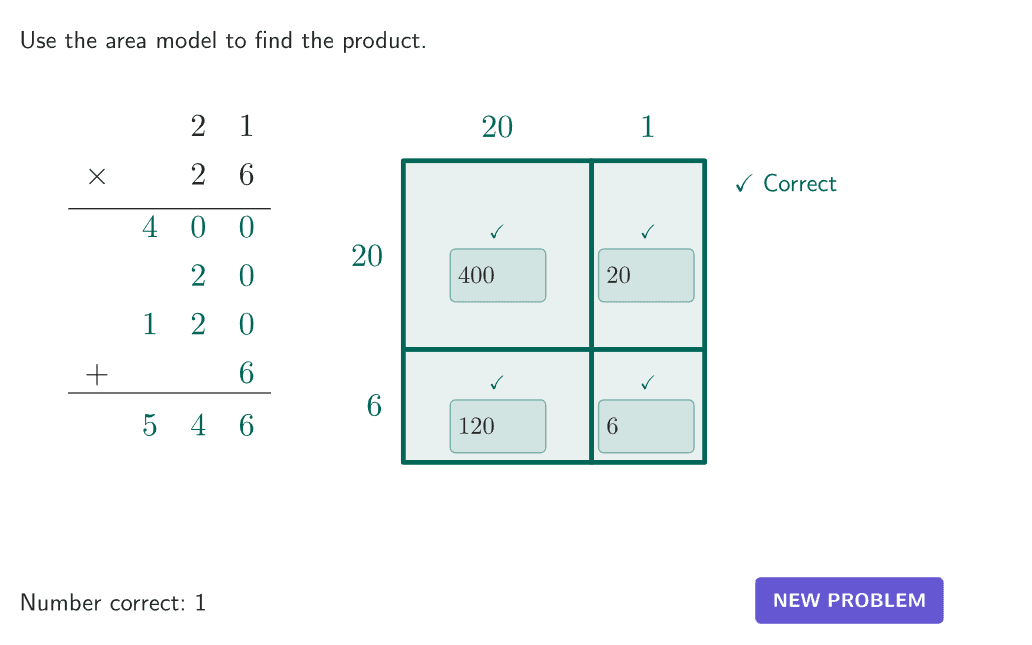The width and height of the screenshot is (1032, 645).
Task: Click the 'Number correct: 1' score text
Action: coord(113,603)
